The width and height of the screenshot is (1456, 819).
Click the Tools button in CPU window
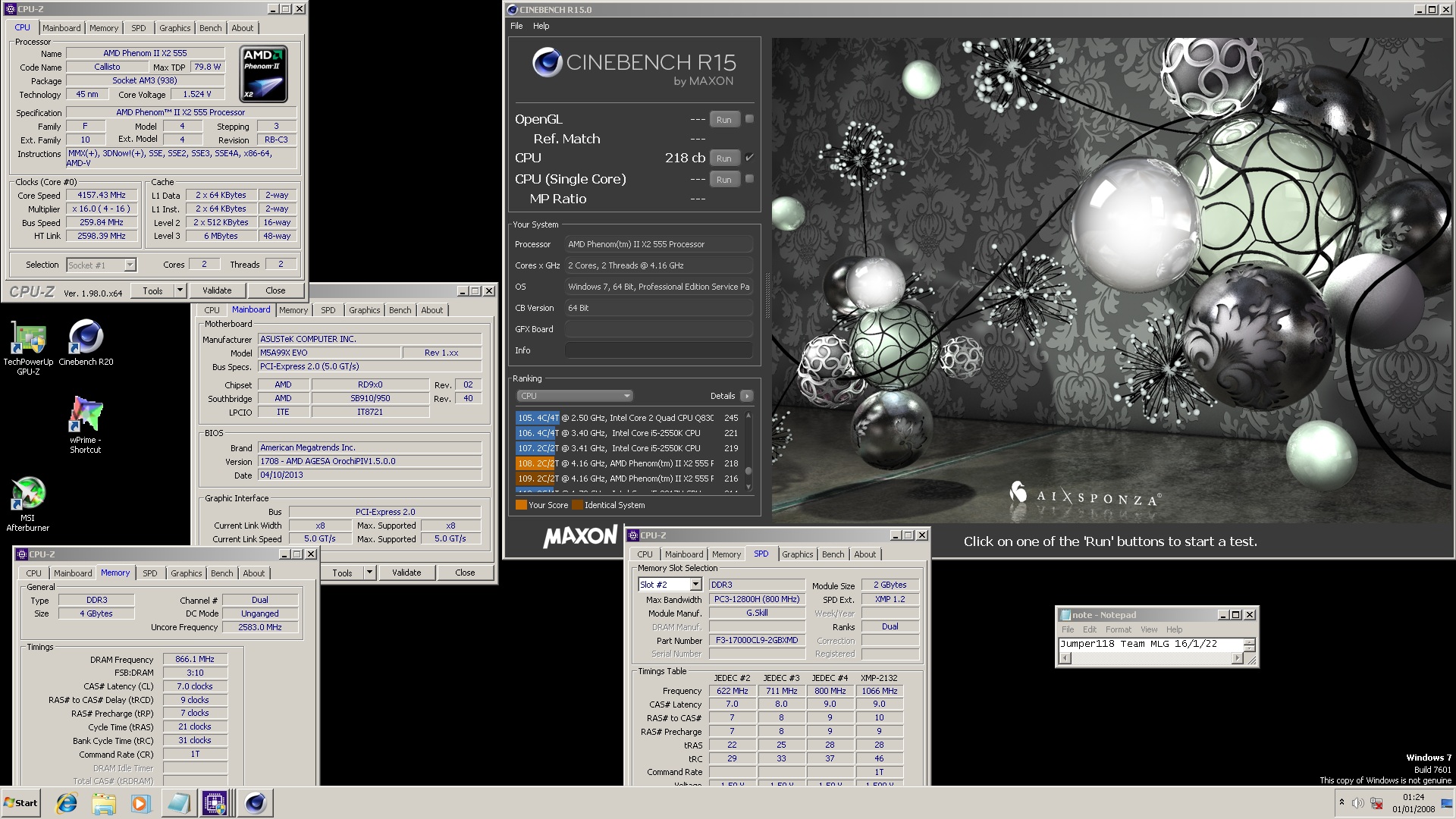point(152,290)
